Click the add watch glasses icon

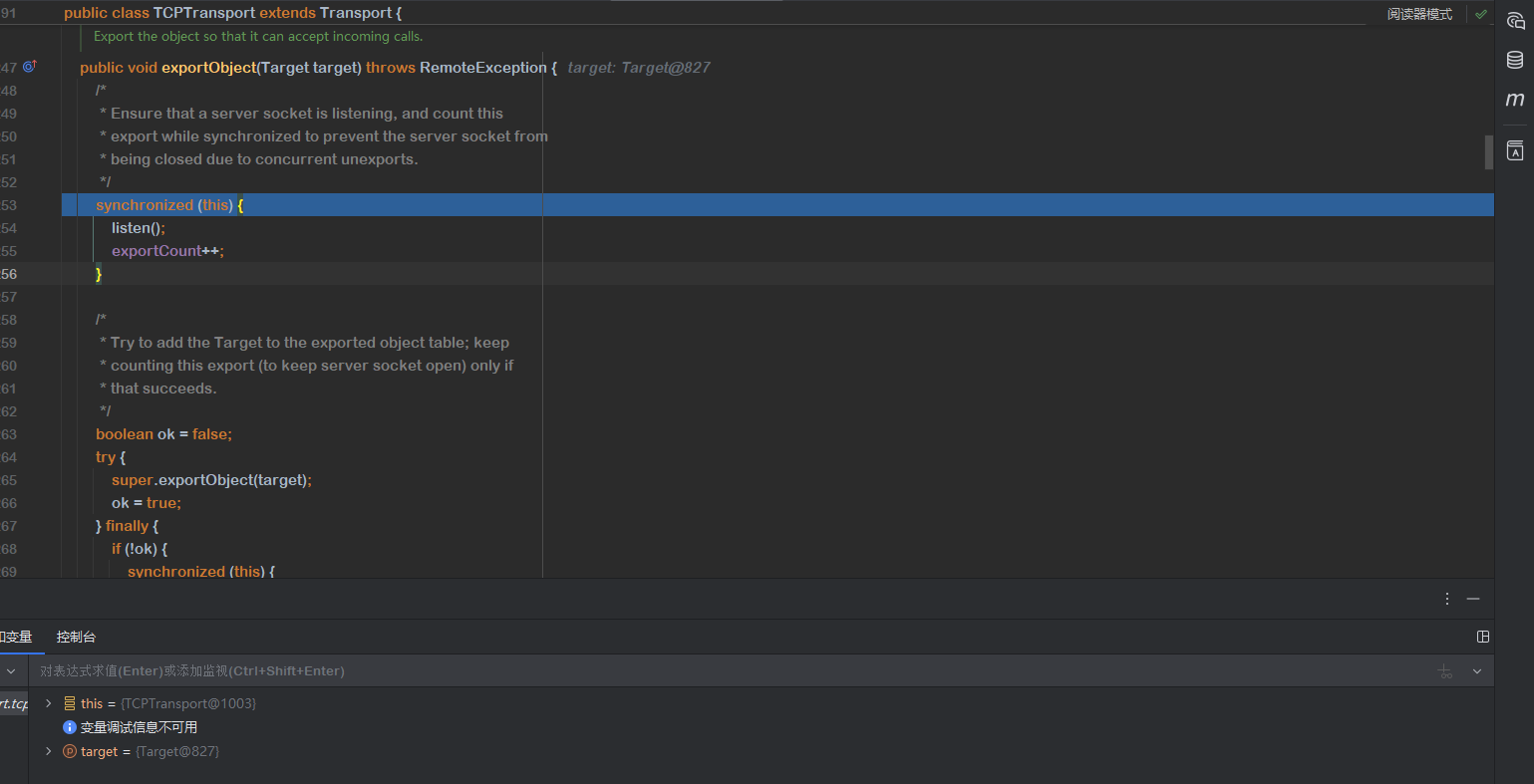point(1445,671)
